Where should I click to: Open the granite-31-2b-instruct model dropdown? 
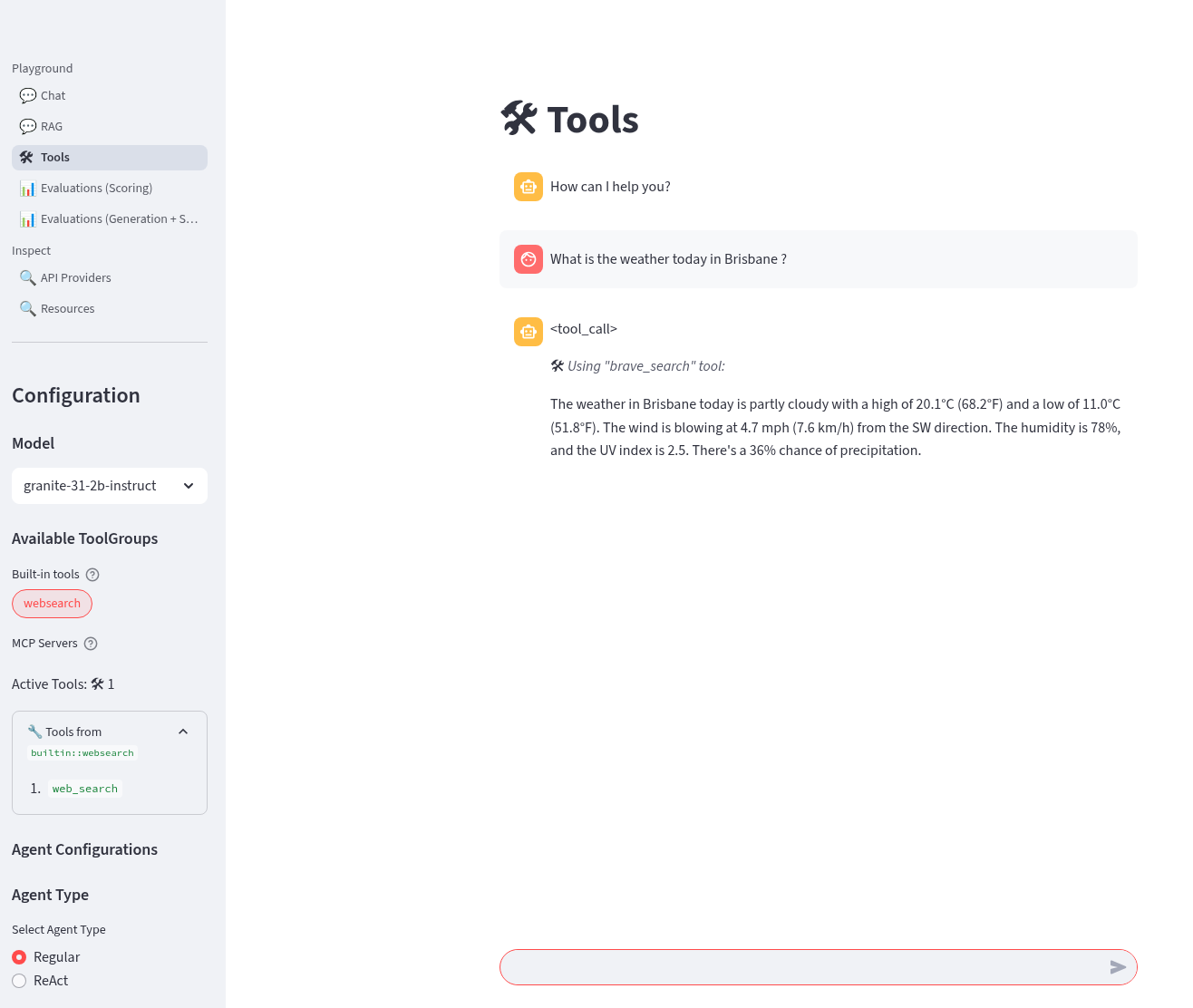(110, 486)
